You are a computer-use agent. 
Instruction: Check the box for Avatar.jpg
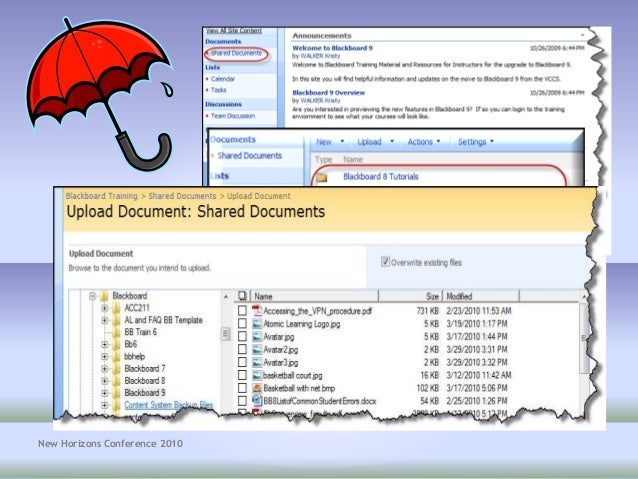pos(242,337)
